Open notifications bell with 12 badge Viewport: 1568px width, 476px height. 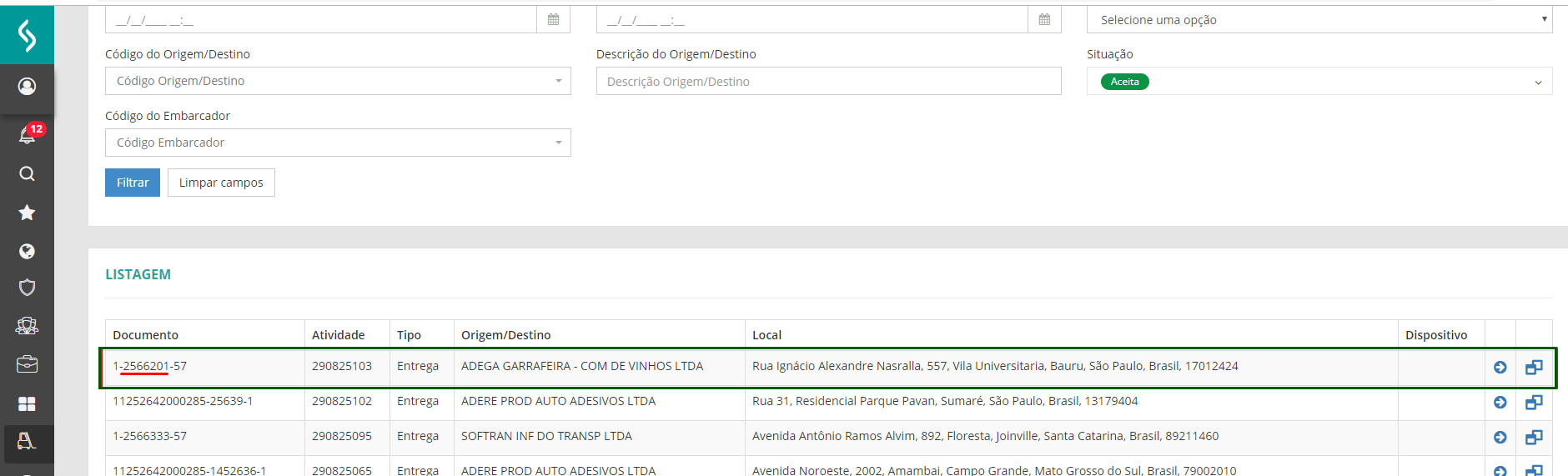(27, 135)
